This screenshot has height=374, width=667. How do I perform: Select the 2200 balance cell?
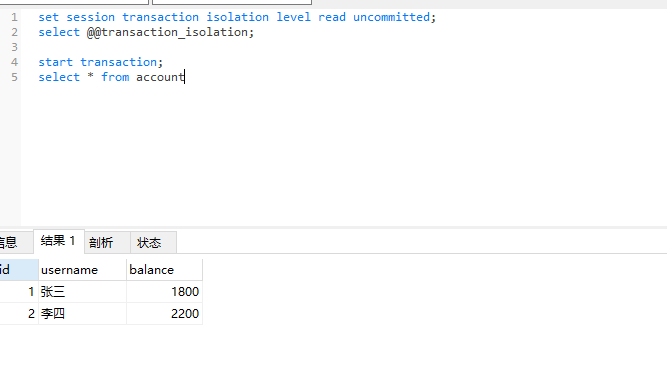click(x=164, y=314)
